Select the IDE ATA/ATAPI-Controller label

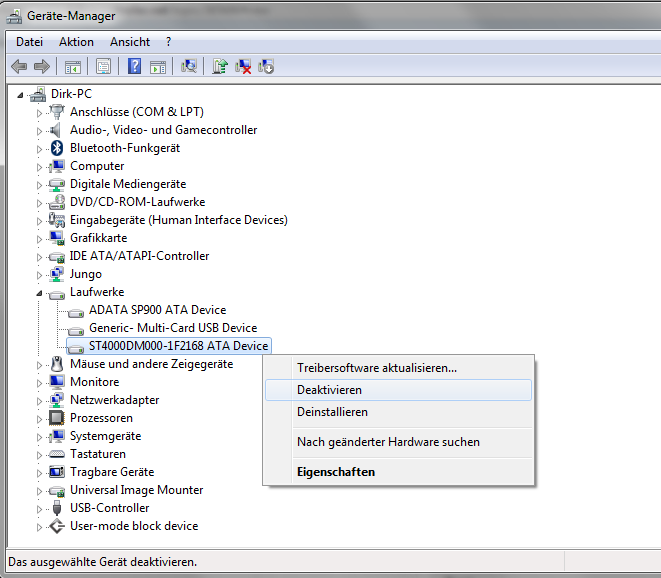pos(139,256)
